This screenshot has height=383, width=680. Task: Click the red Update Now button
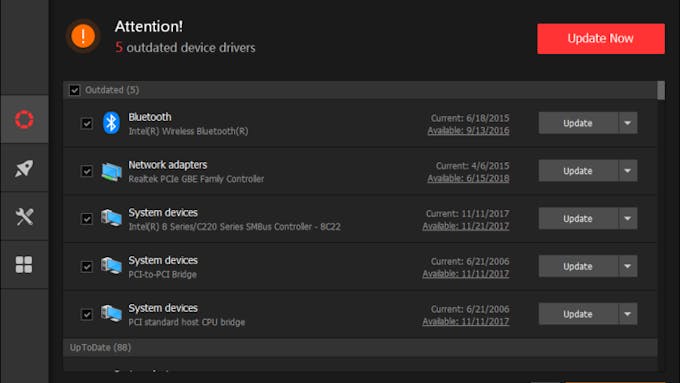pyautogui.click(x=601, y=39)
